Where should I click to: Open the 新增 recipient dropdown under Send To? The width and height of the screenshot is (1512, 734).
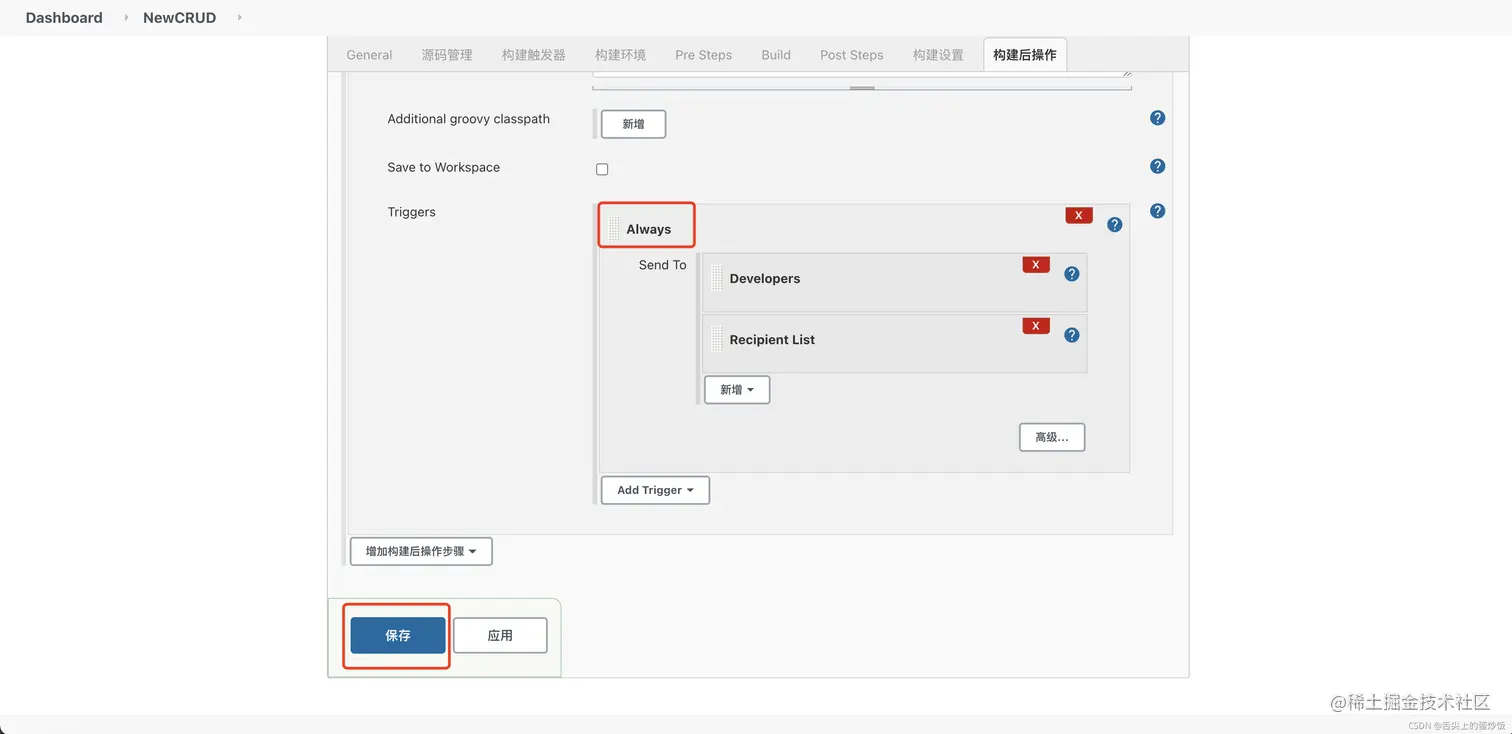(737, 390)
